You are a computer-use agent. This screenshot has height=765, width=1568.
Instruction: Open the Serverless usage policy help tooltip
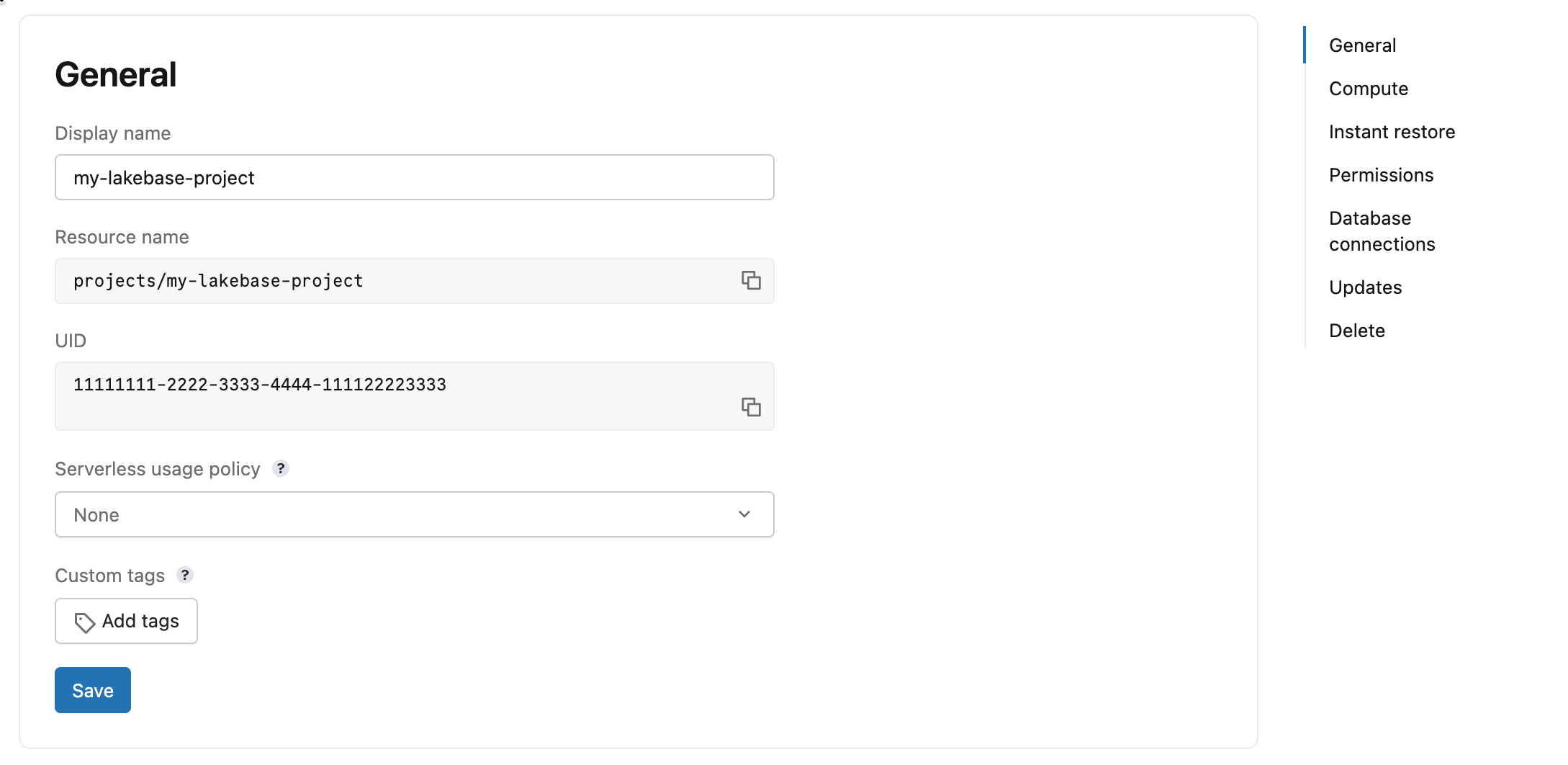[x=281, y=468]
